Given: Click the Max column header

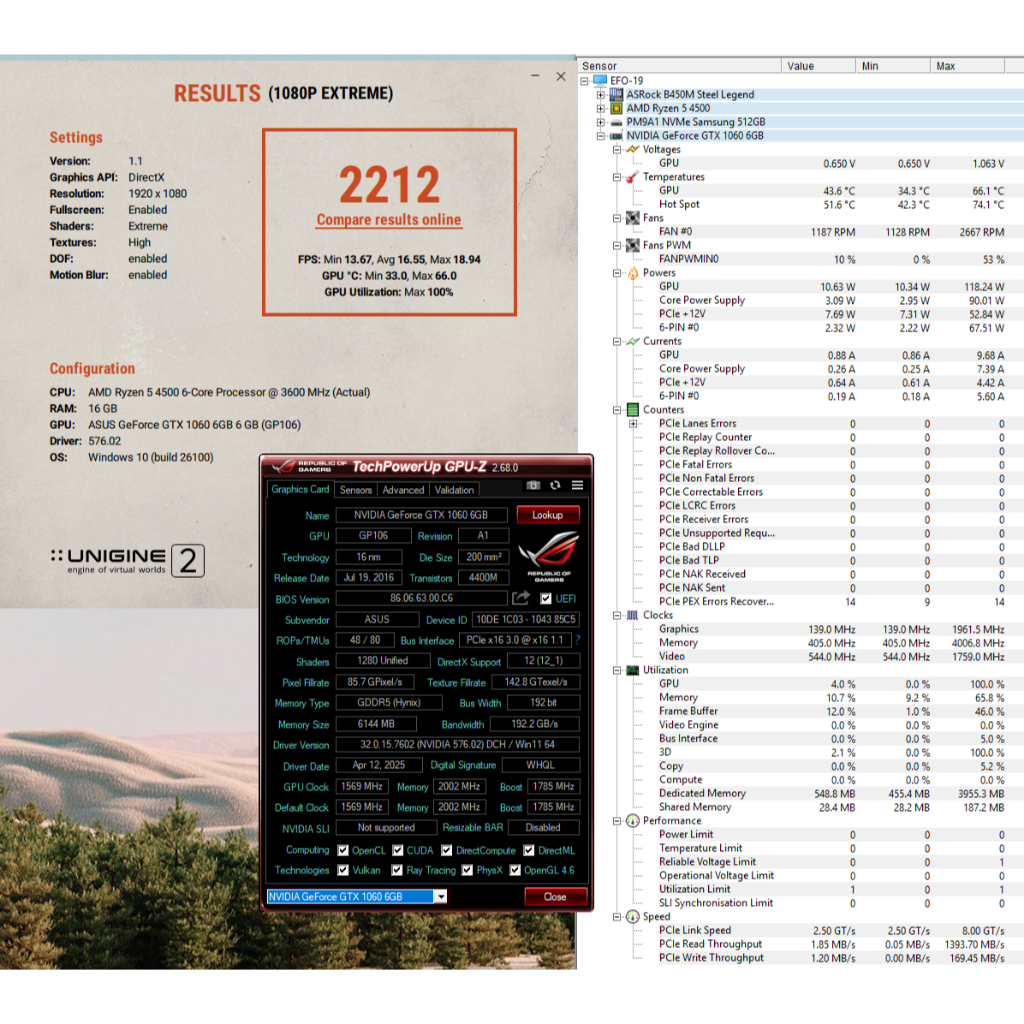Looking at the screenshot, I should [x=945, y=66].
